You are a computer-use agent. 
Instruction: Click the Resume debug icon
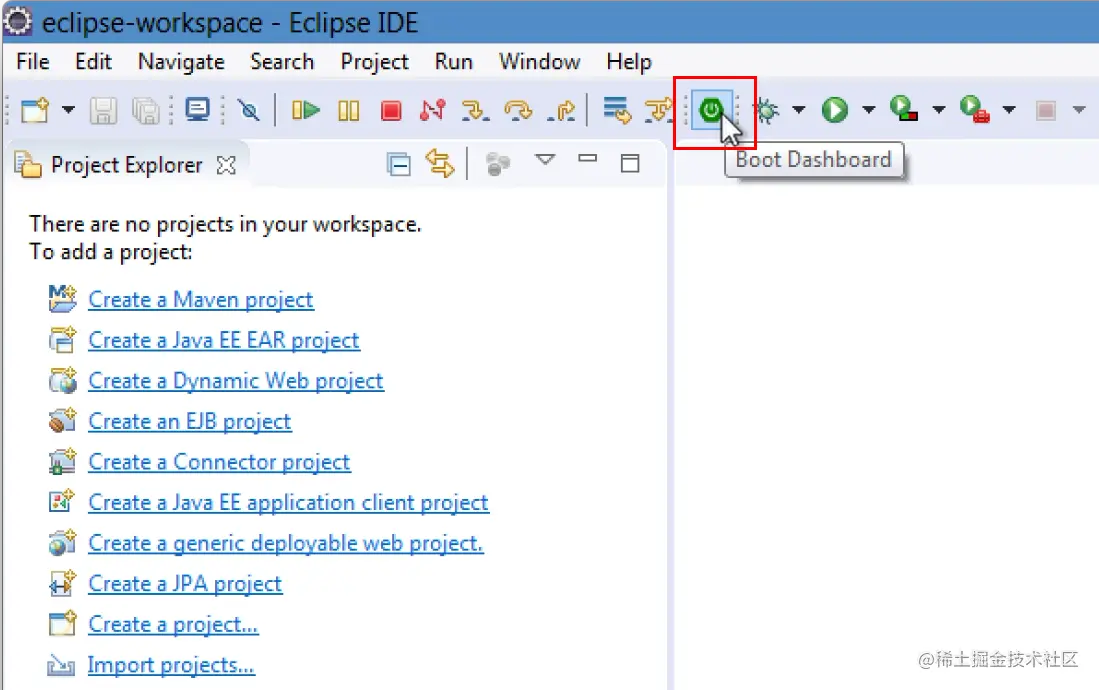coord(306,110)
